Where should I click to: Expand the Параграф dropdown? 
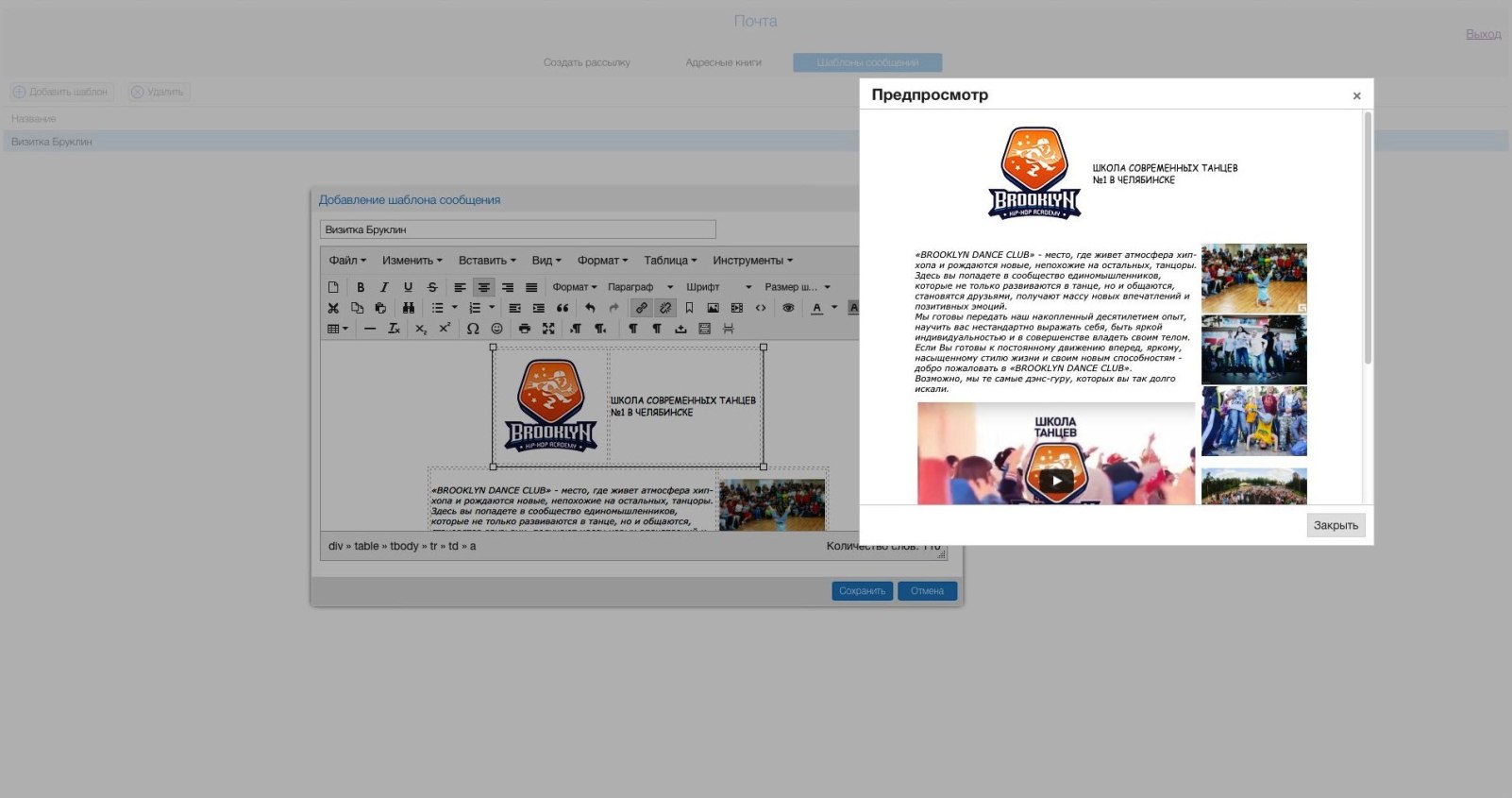click(640, 287)
